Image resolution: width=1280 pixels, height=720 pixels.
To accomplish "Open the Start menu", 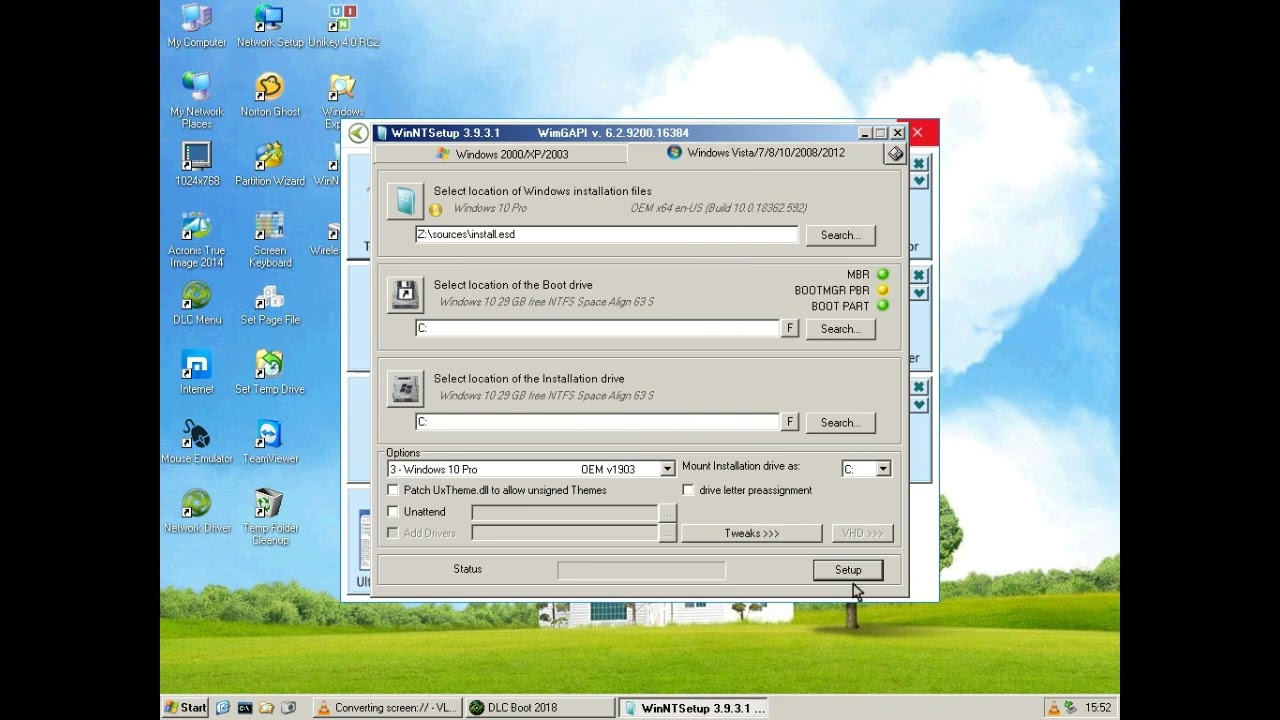I will click(x=185, y=708).
